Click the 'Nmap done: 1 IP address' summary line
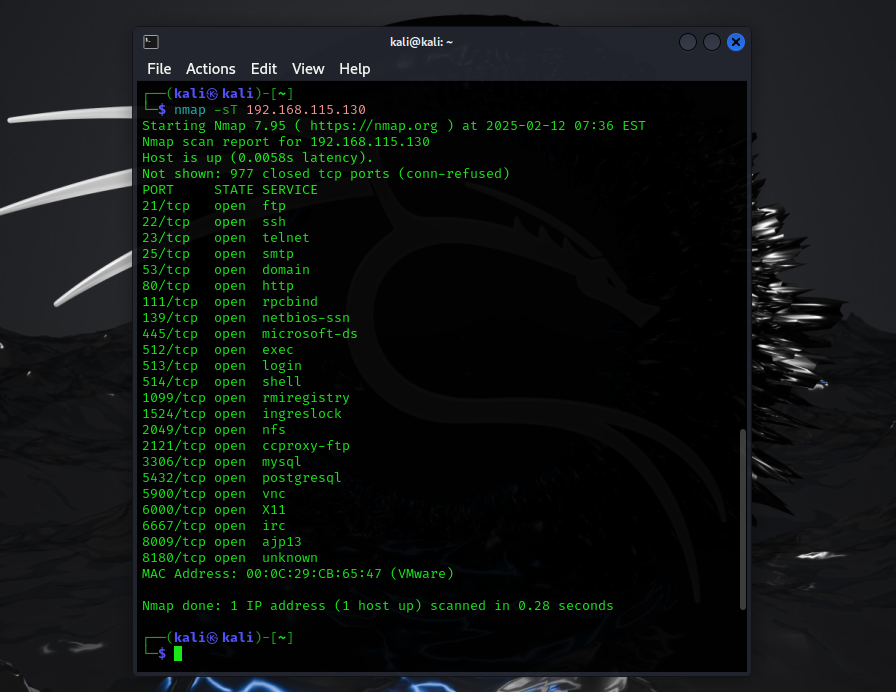This screenshot has height=692, width=896. pyautogui.click(x=378, y=606)
